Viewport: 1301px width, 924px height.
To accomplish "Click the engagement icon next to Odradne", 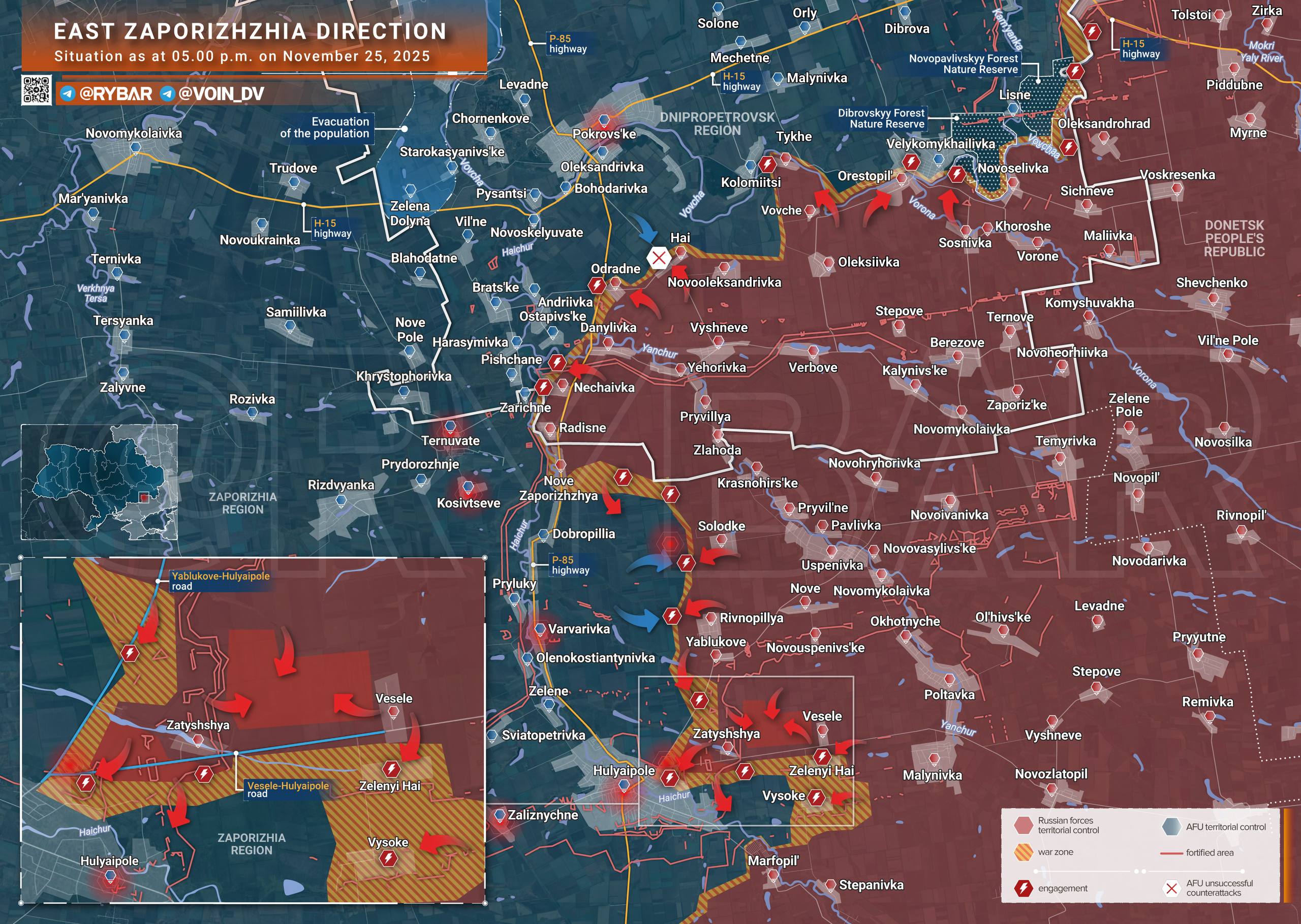I will coord(597,285).
